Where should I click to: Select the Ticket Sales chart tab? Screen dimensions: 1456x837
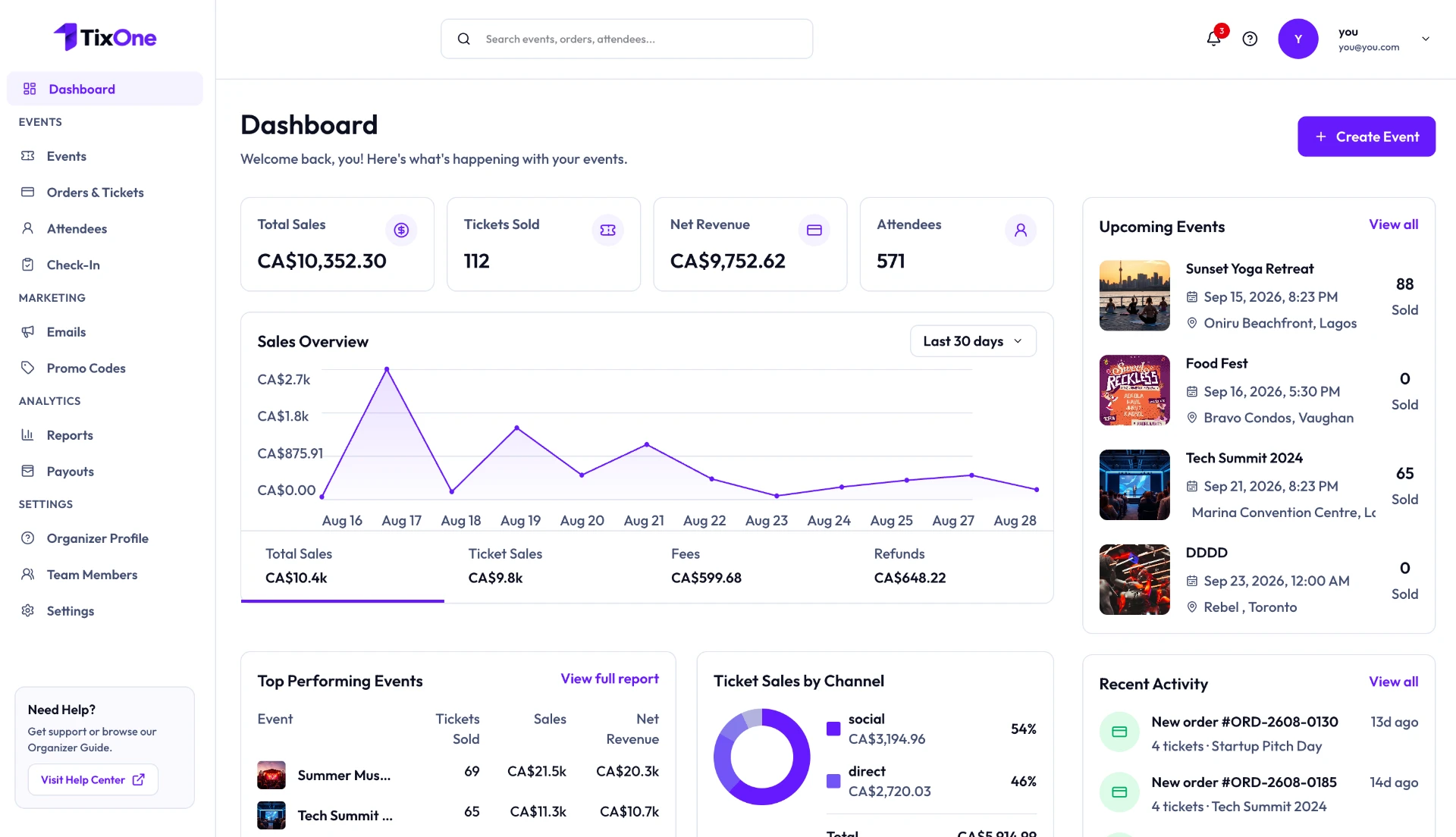click(x=545, y=566)
